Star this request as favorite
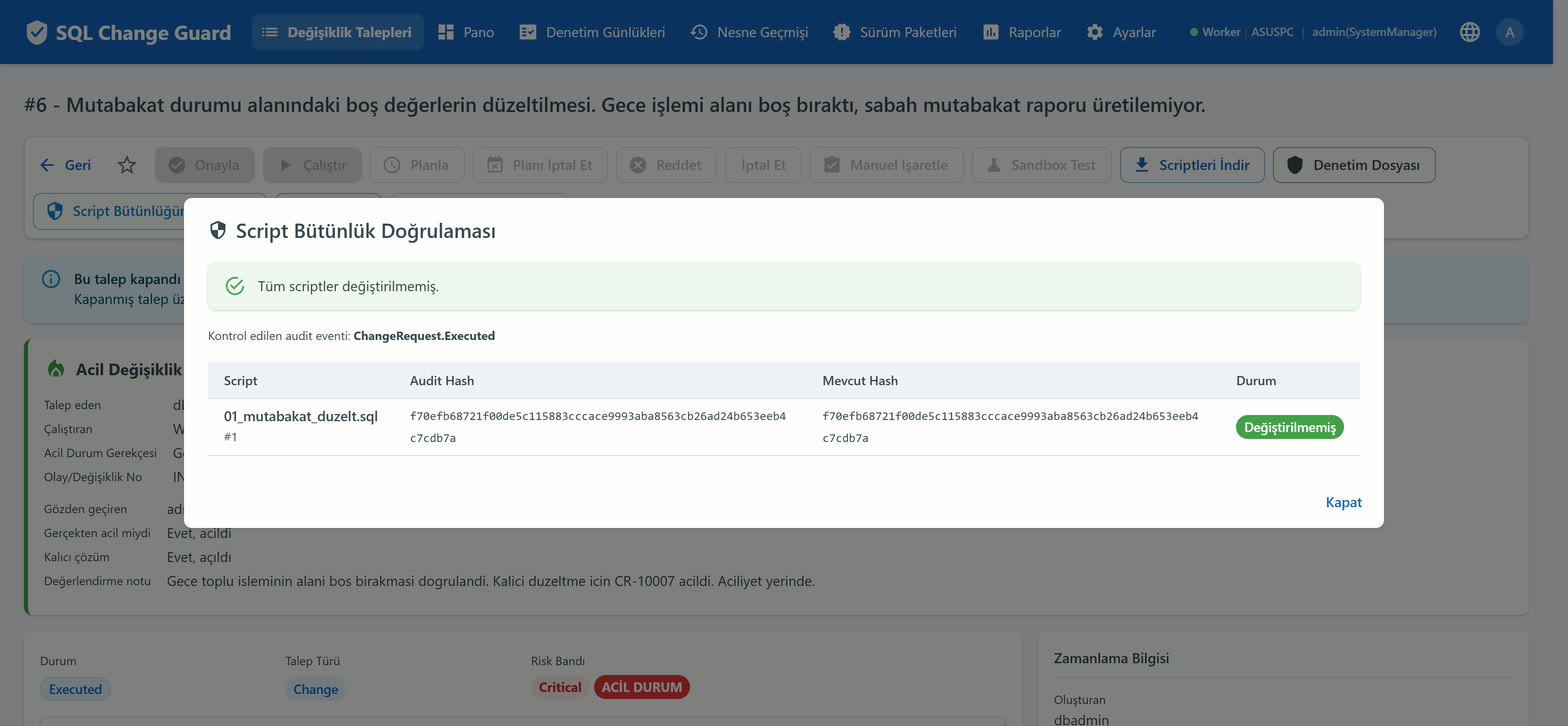Viewport: 1568px width, 726px height. pyautogui.click(x=127, y=165)
